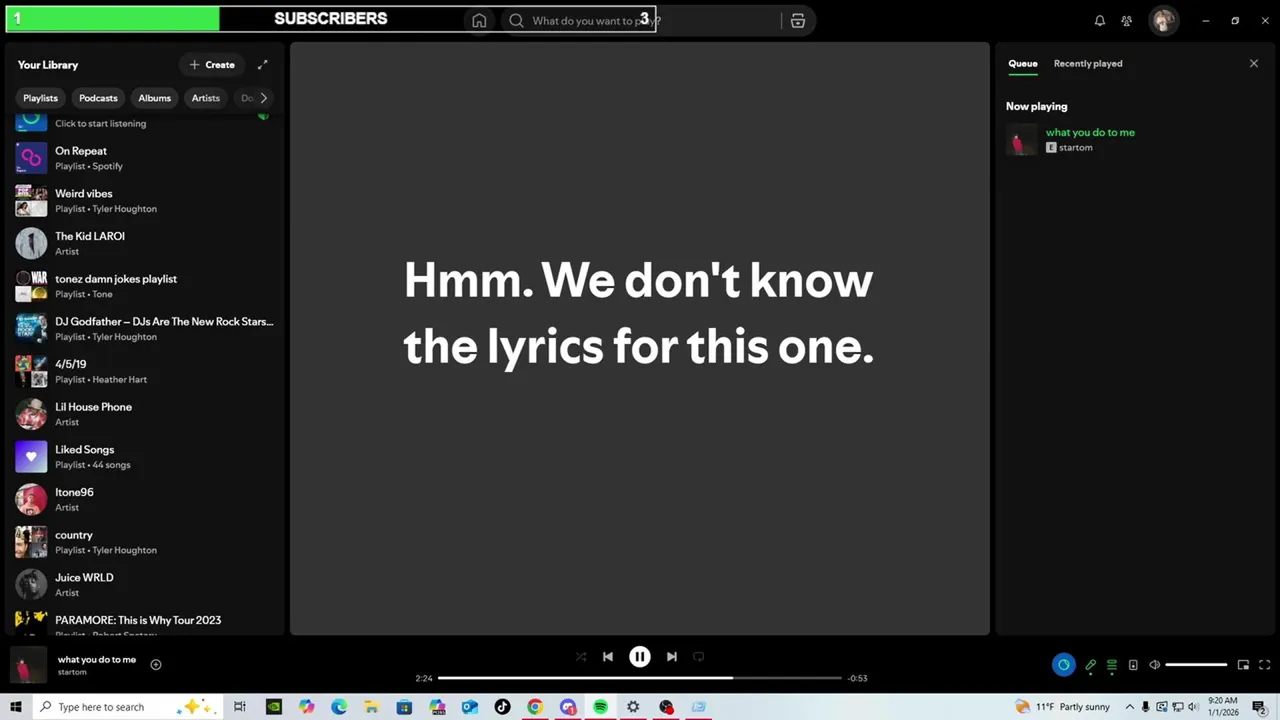Image resolution: width=1280 pixels, height=720 pixels.
Task: Select tonez damn jokes playlist
Action: click(x=145, y=286)
